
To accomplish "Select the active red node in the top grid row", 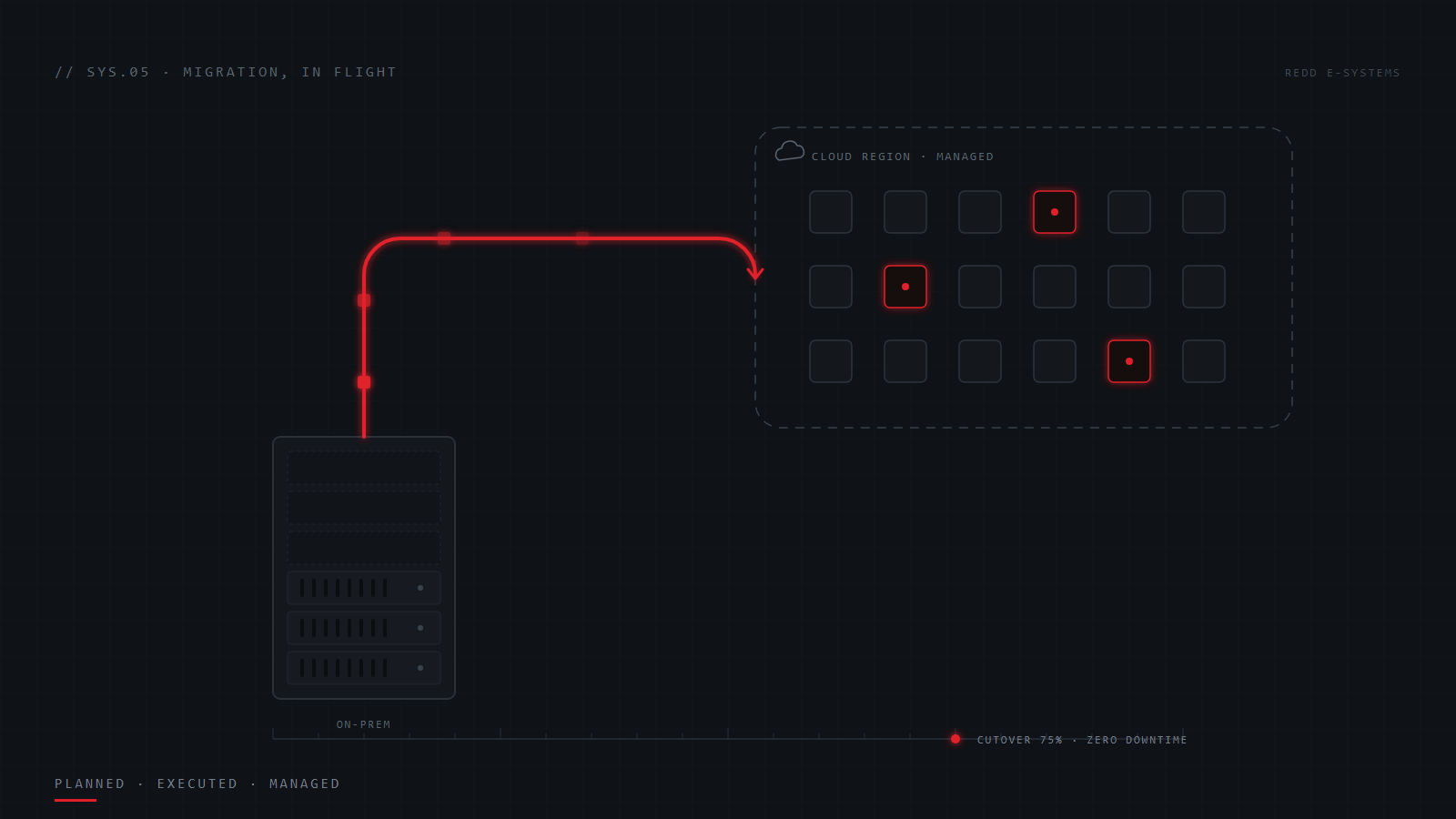I will (1055, 212).
